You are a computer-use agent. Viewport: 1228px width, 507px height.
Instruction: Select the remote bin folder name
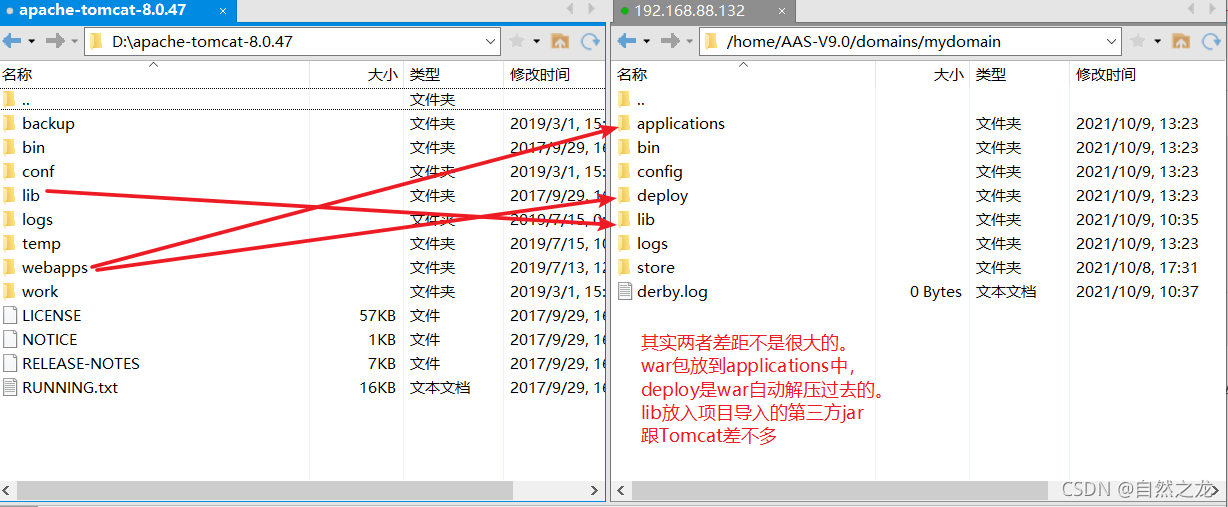coord(649,147)
